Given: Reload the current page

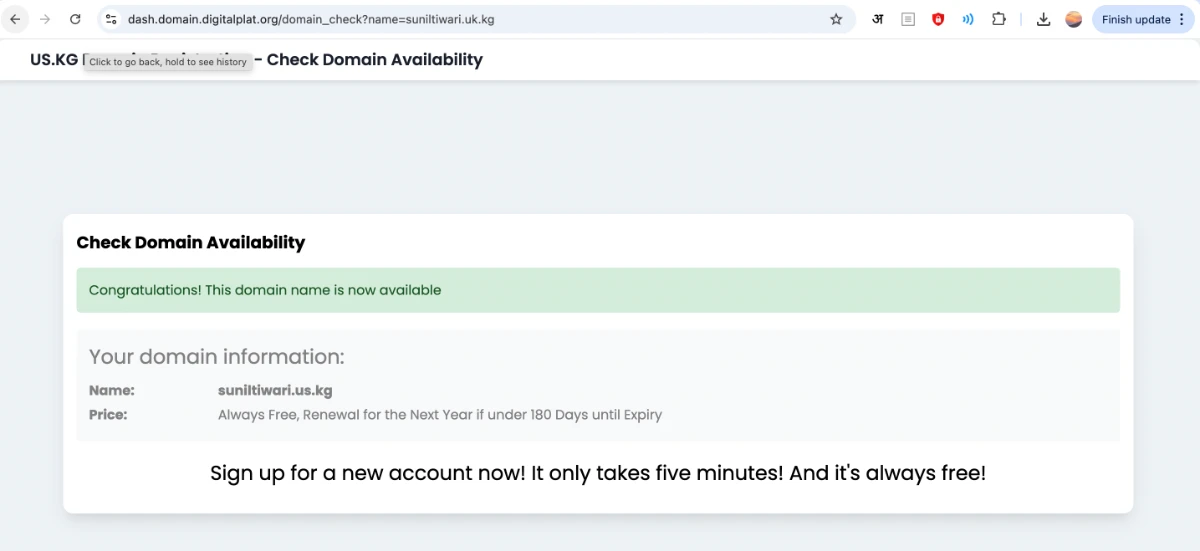Looking at the screenshot, I should tap(75, 19).
